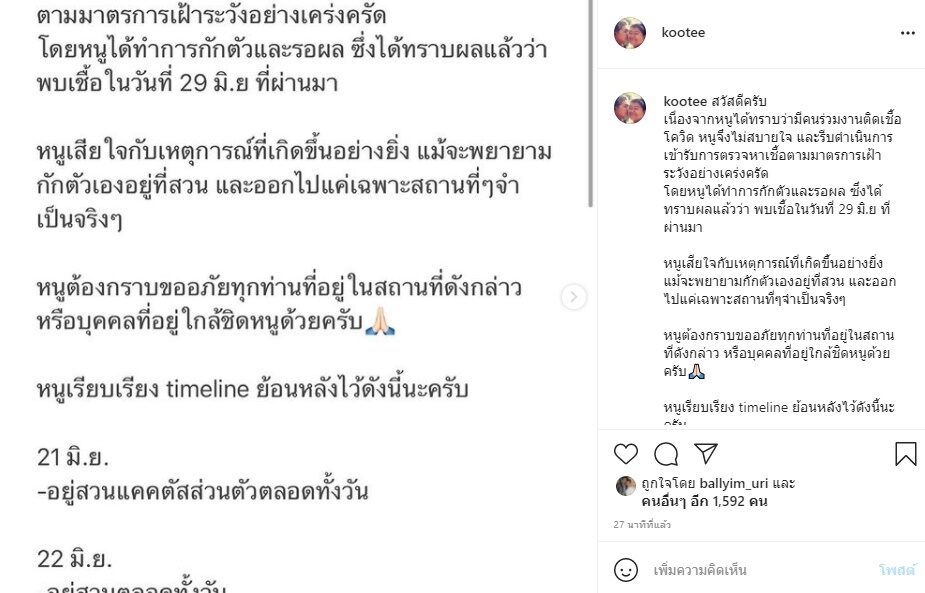Image resolution: width=925 pixels, height=593 pixels.
Task: Click the post image text area
Action: point(295,296)
